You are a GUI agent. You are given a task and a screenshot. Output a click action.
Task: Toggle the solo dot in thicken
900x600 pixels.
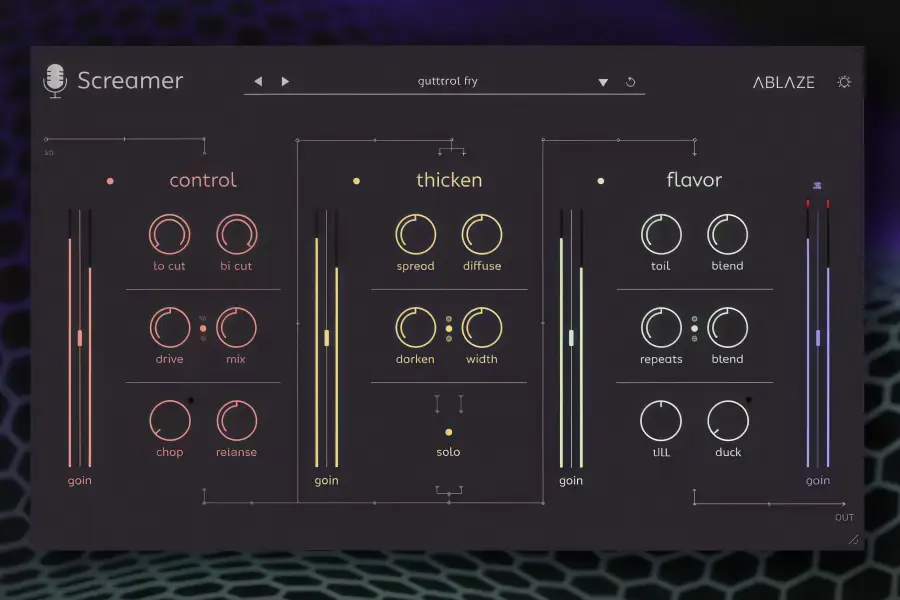449,432
